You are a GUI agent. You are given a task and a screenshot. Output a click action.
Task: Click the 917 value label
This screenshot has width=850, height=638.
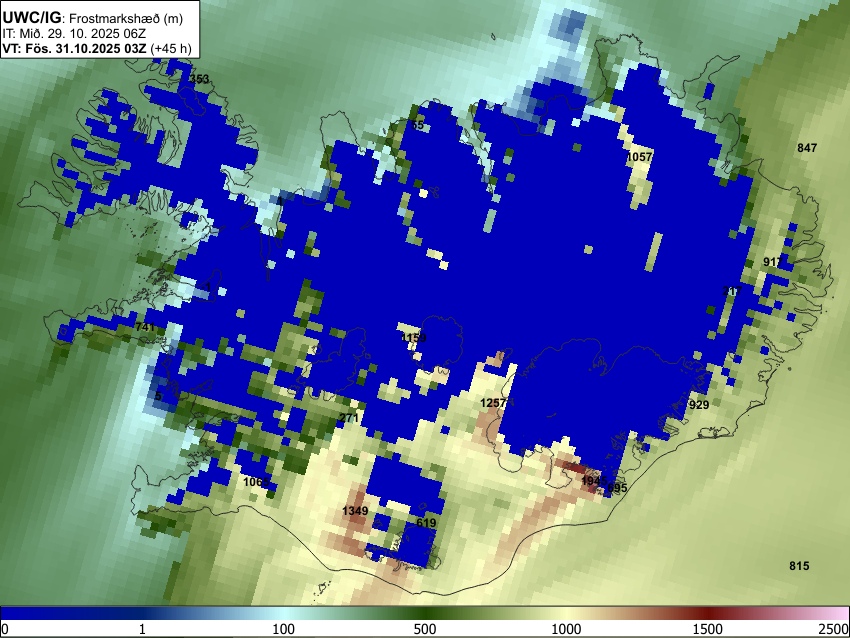773,262
